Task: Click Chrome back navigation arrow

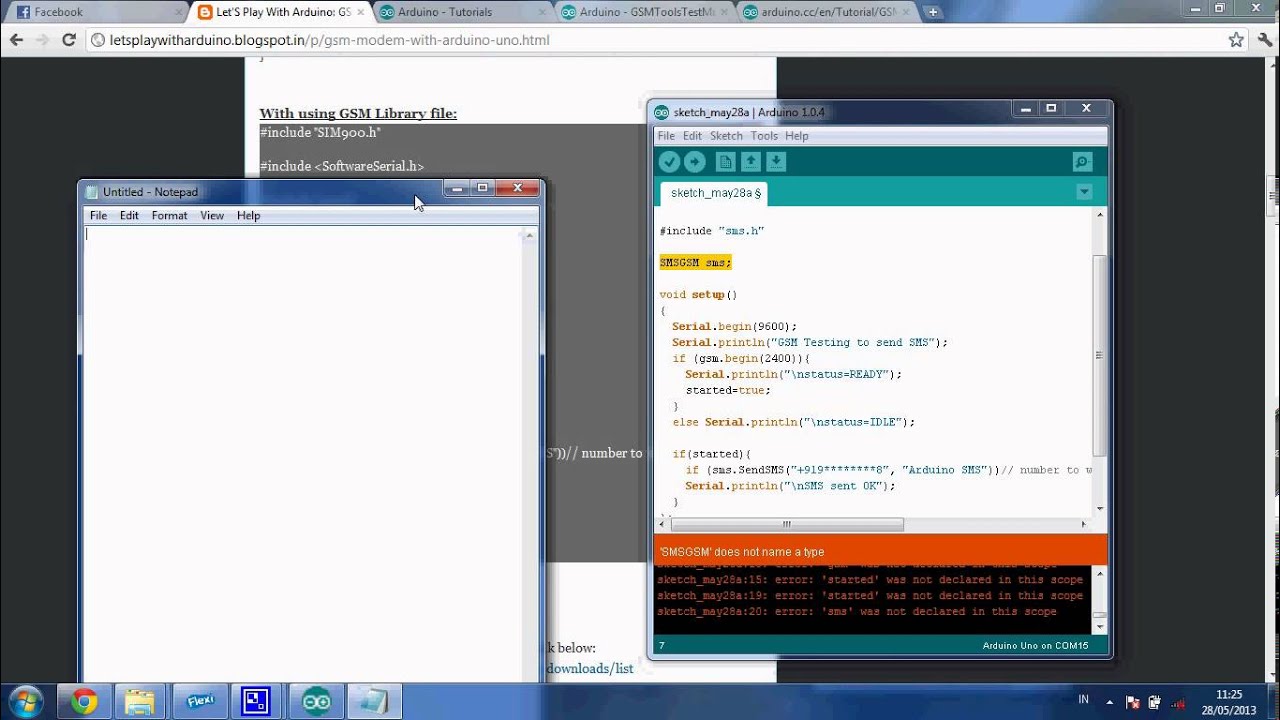Action: 16,40
